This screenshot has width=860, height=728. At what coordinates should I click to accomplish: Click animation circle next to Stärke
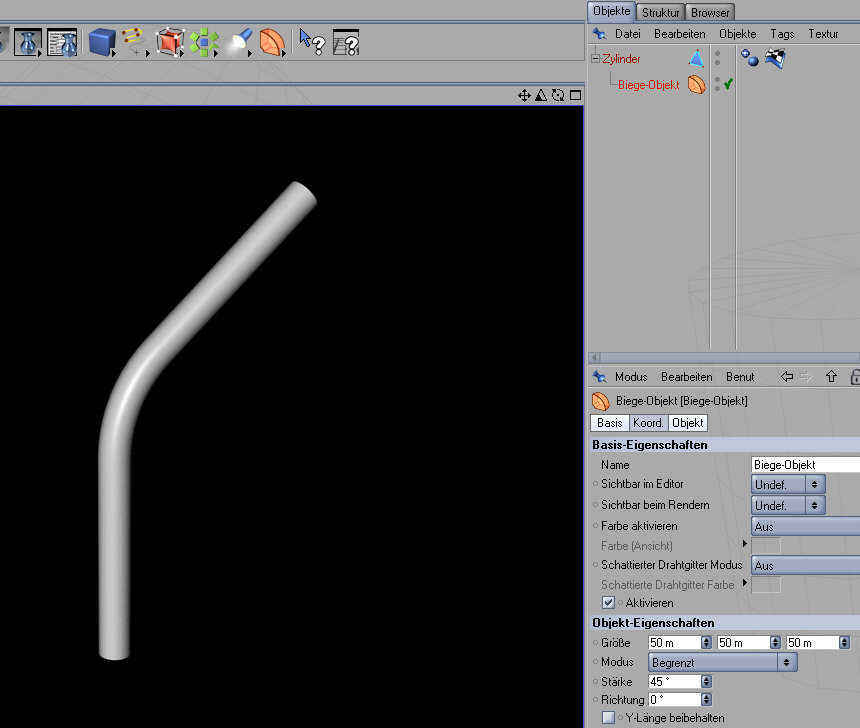pyautogui.click(x=596, y=681)
